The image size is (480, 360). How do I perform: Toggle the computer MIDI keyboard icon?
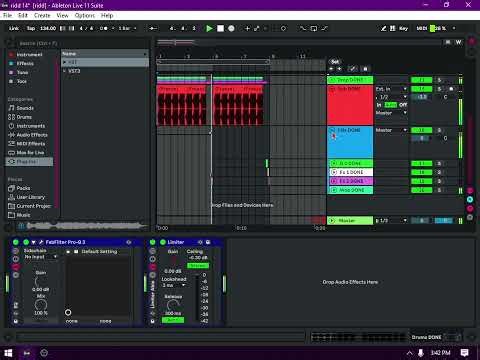[393, 29]
